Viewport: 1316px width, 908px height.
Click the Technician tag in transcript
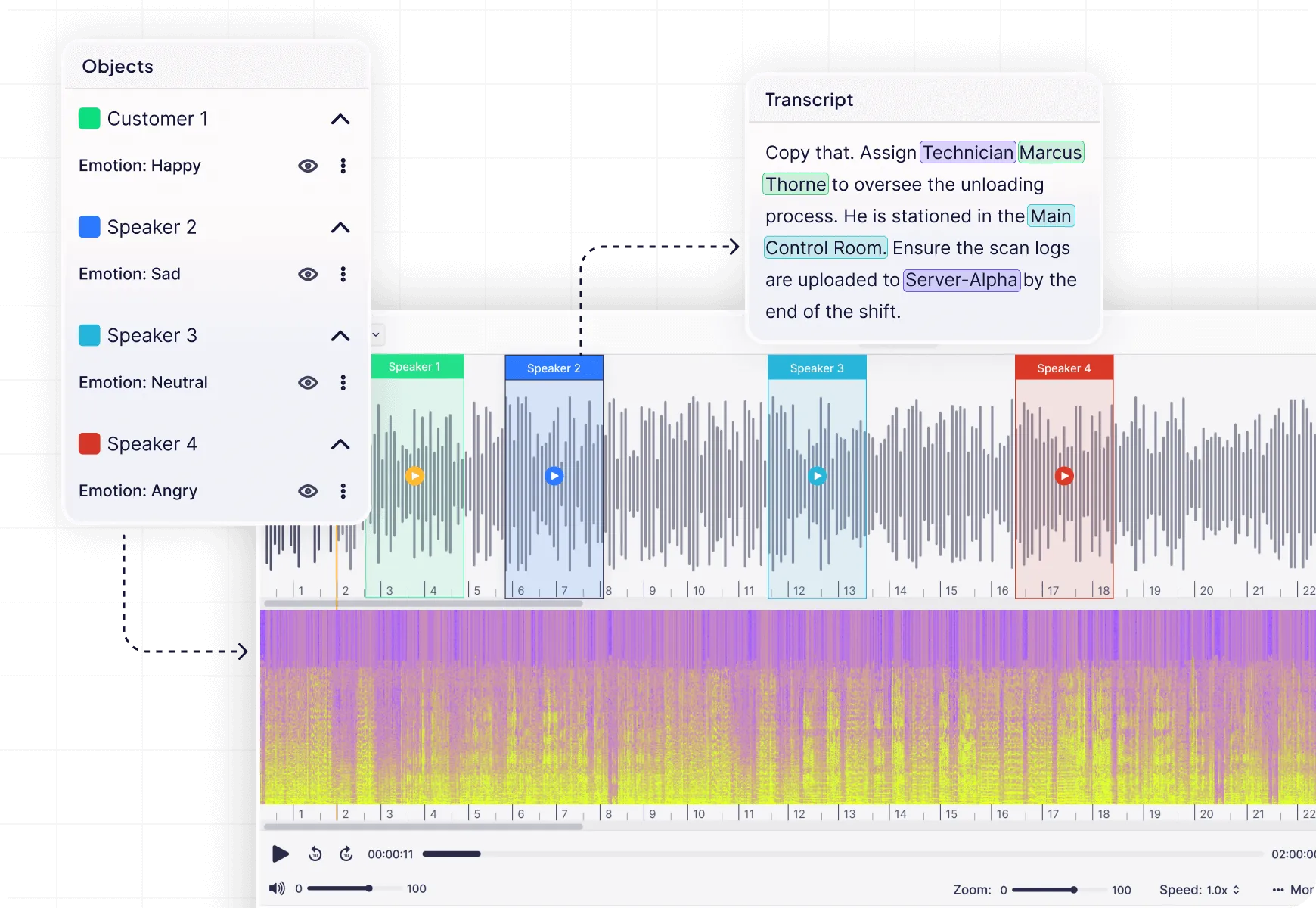968,153
